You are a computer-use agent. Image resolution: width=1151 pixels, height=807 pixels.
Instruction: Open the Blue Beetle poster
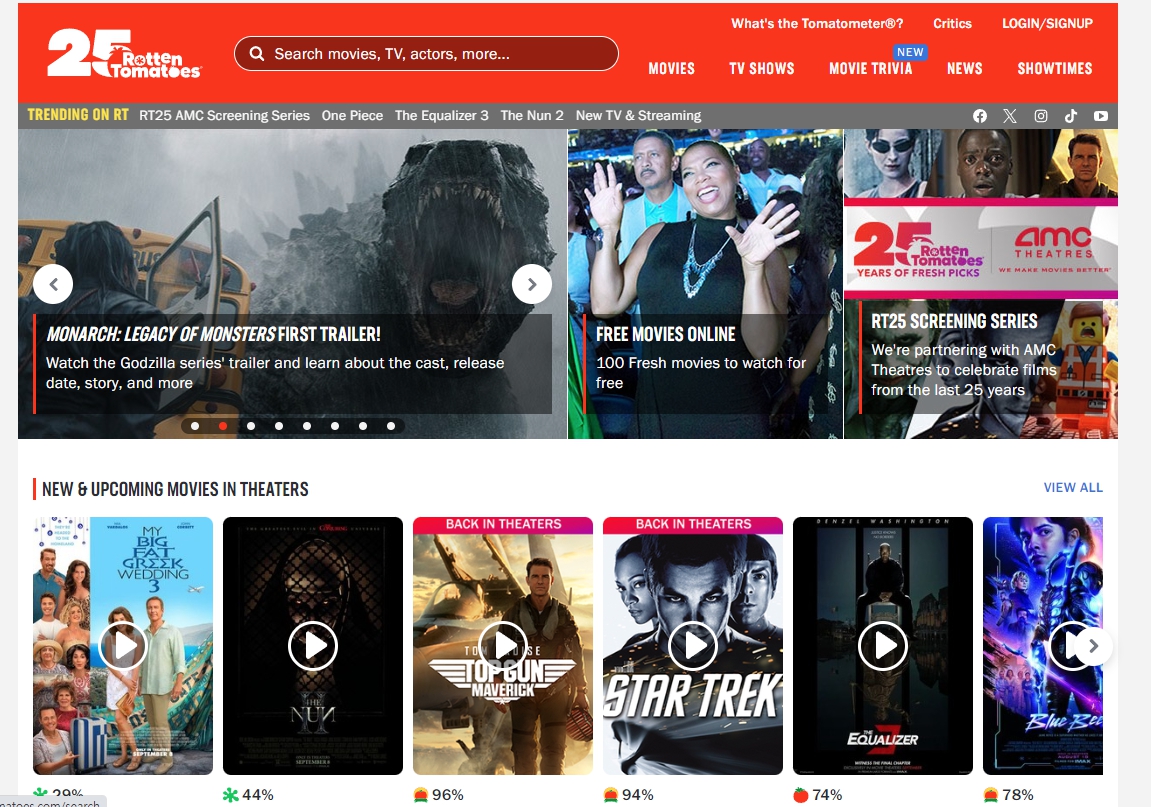pos(1042,645)
